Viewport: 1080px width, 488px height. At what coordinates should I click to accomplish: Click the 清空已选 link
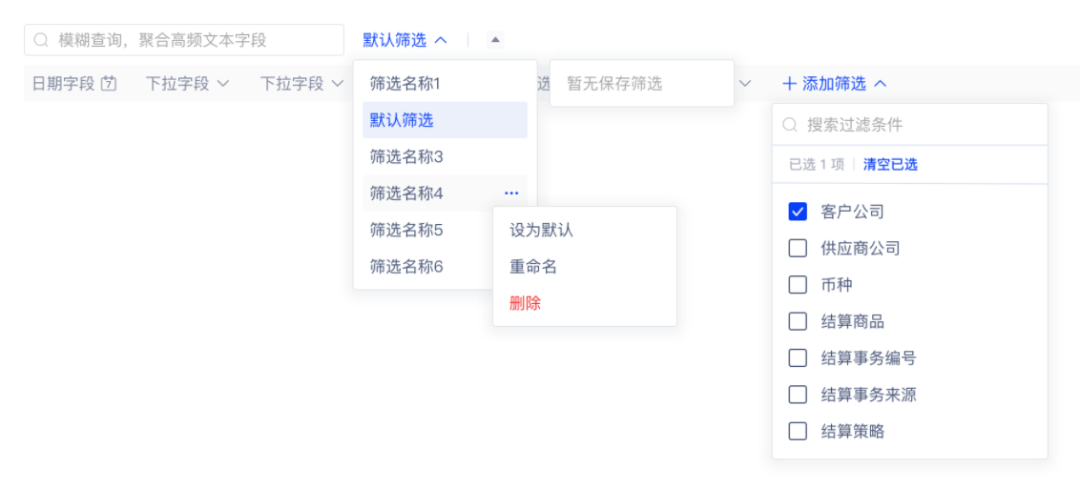click(x=890, y=165)
